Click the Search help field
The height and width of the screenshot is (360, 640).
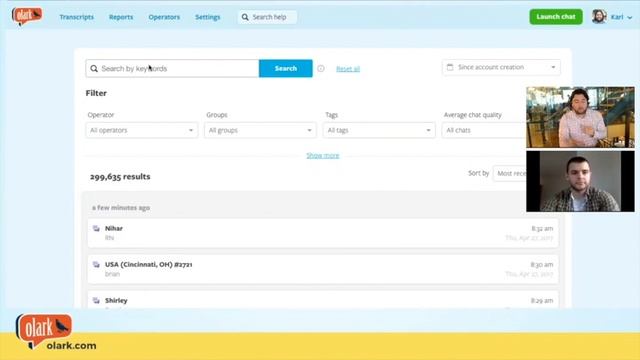[x=267, y=17]
